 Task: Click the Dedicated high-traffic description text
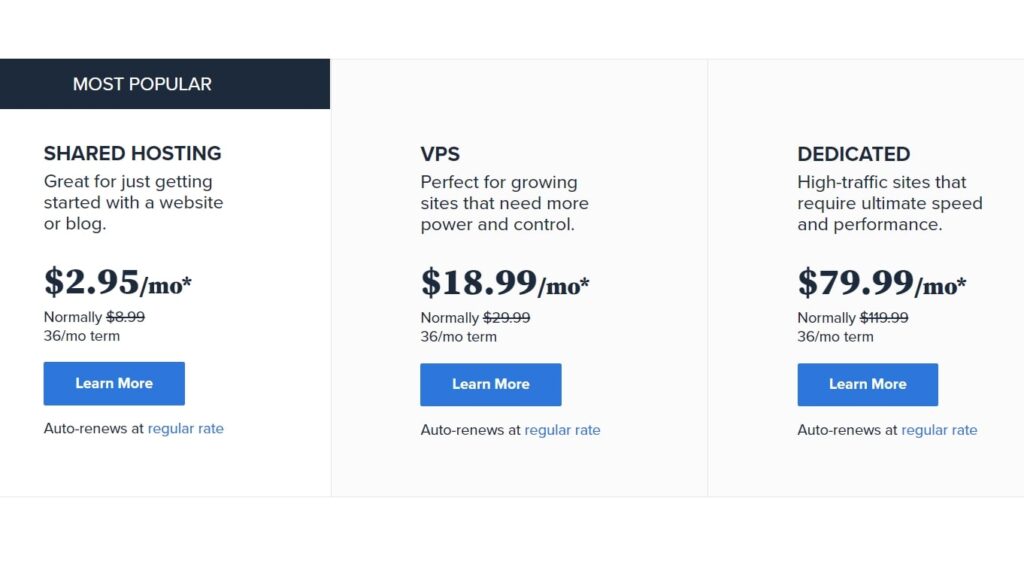pyautogui.click(x=889, y=203)
